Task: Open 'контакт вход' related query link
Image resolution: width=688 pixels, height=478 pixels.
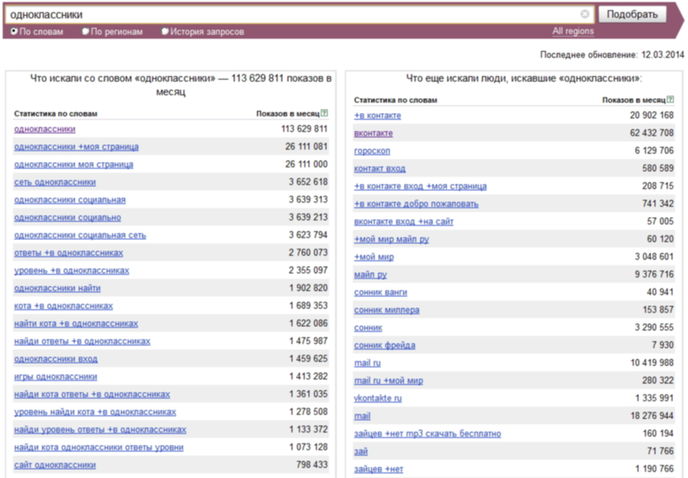Action: [x=380, y=169]
